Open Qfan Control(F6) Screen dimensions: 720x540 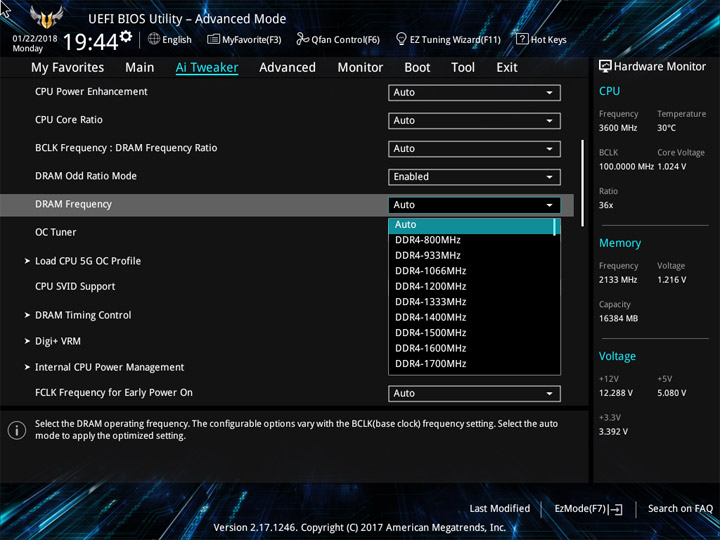click(x=338, y=39)
